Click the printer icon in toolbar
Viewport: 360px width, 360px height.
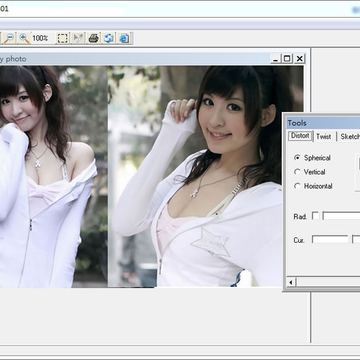click(x=94, y=38)
